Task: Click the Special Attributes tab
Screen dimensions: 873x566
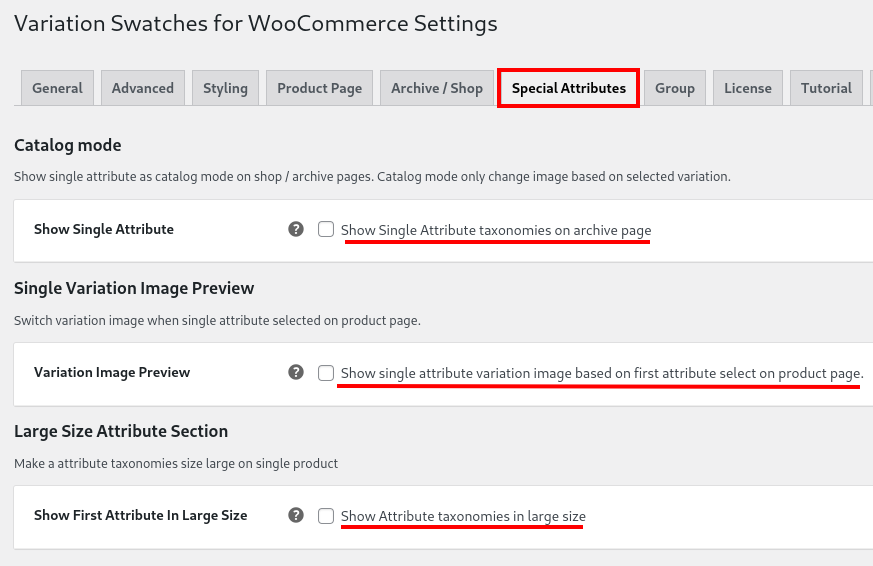Action: pyautogui.click(x=568, y=88)
